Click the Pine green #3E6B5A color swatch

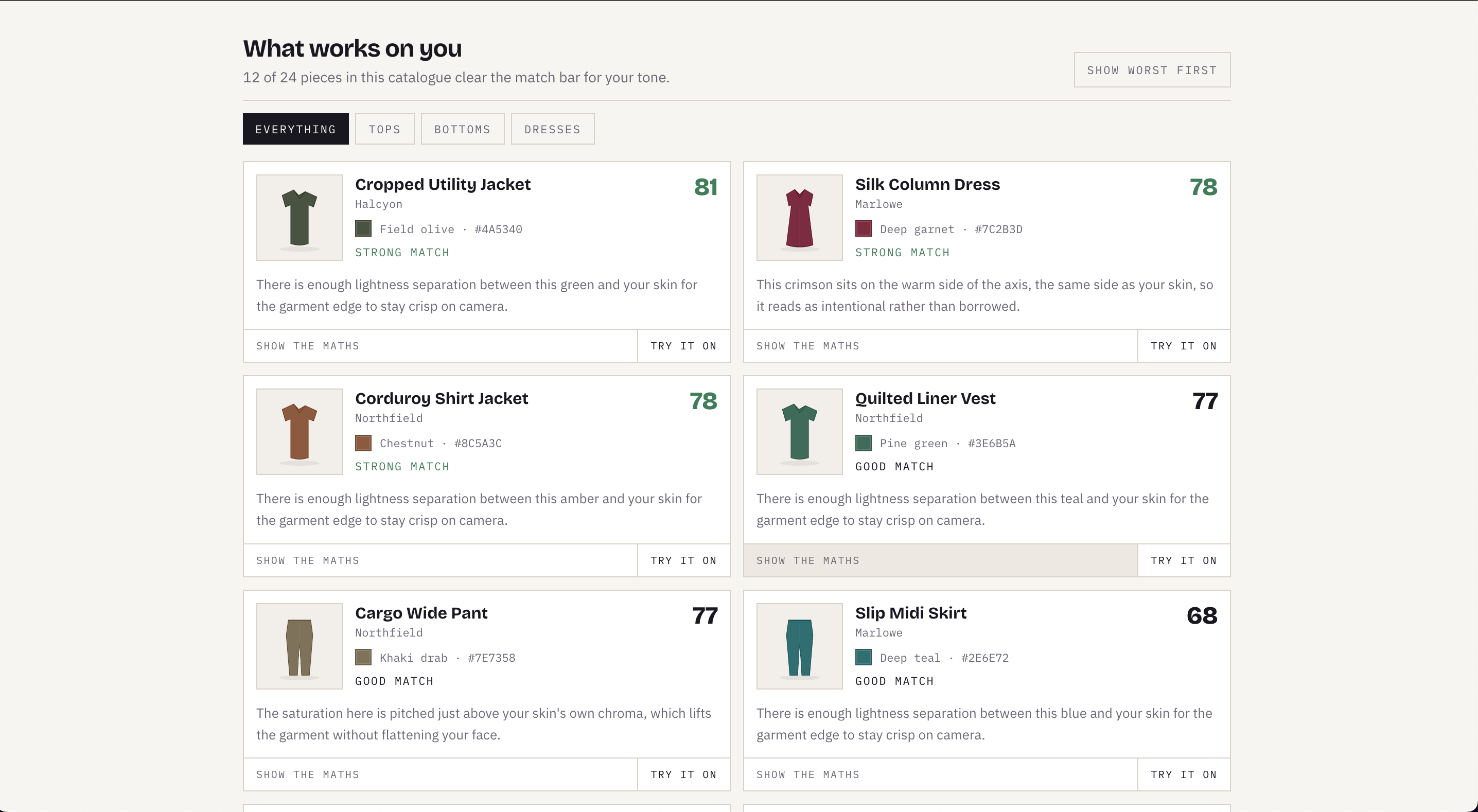(x=864, y=443)
